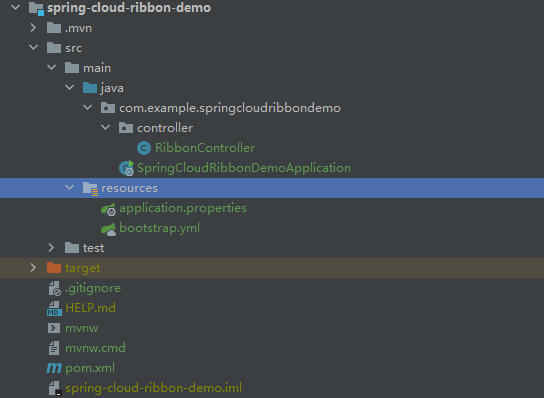Select the HELP.md file name
The image size is (544, 398).
(x=90, y=308)
